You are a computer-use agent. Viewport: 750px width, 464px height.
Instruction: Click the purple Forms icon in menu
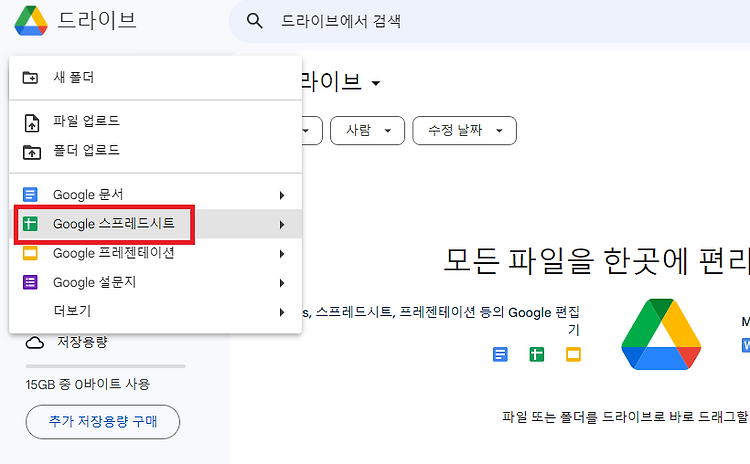[x=30, y=282]
